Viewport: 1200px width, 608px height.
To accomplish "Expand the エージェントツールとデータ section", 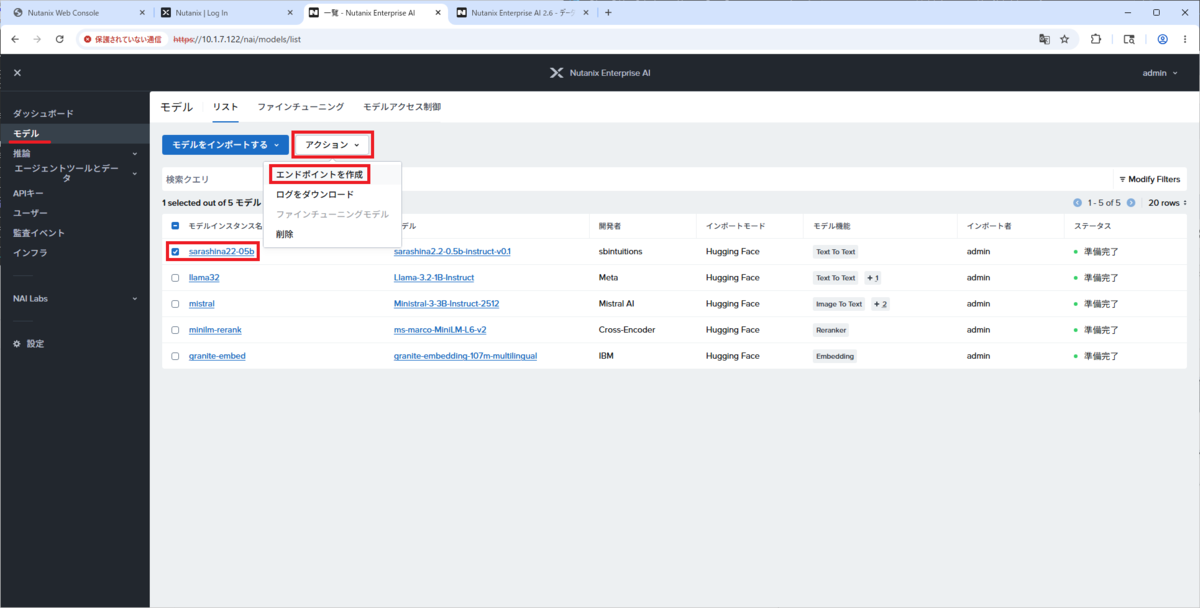I will coord(75,174).
